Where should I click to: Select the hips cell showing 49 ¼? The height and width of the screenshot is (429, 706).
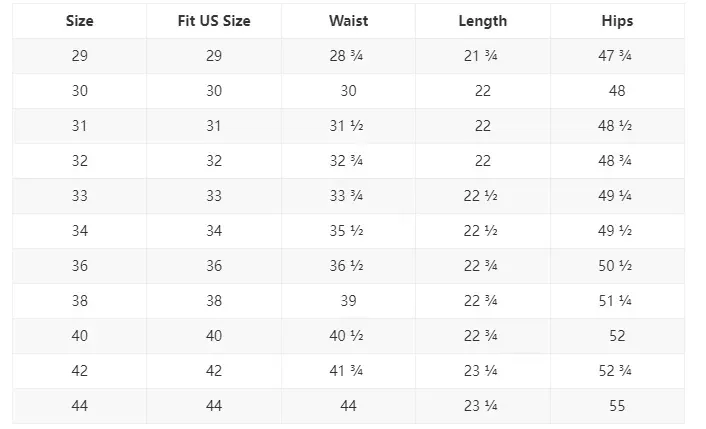pyautogui.click(x=617, y=196)
